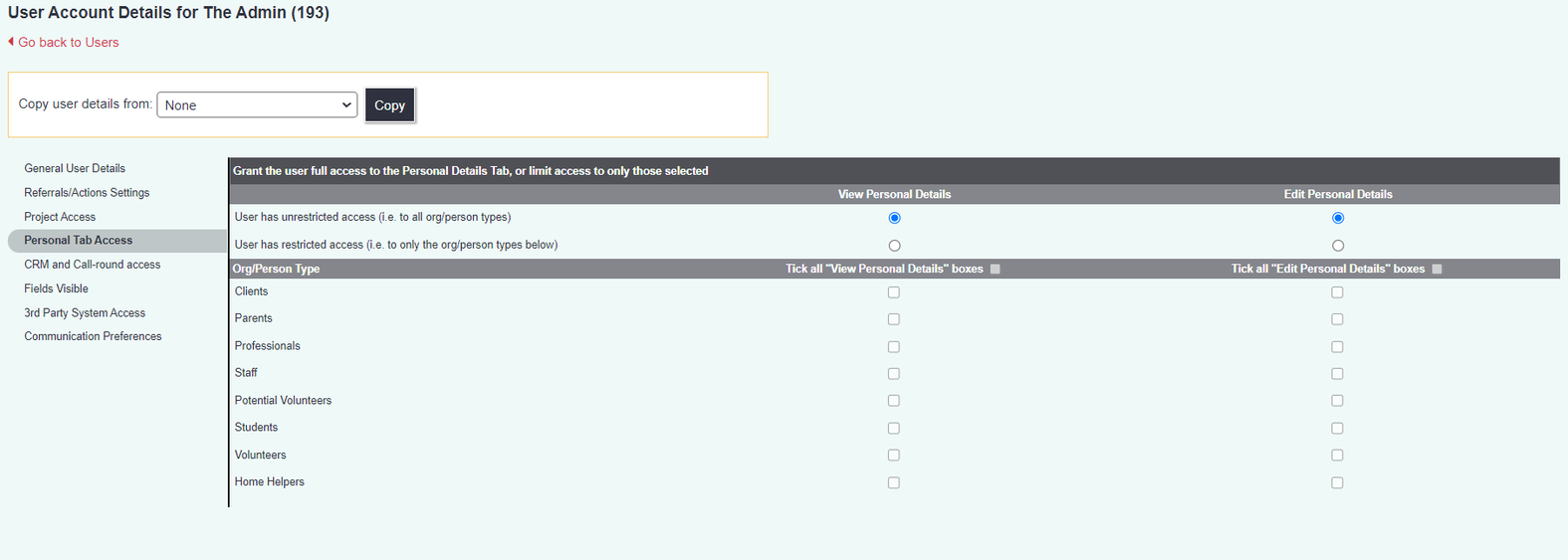Open General User Details section
The height and width of the screenshot is (560, 1568).
[x=75, y=169]
